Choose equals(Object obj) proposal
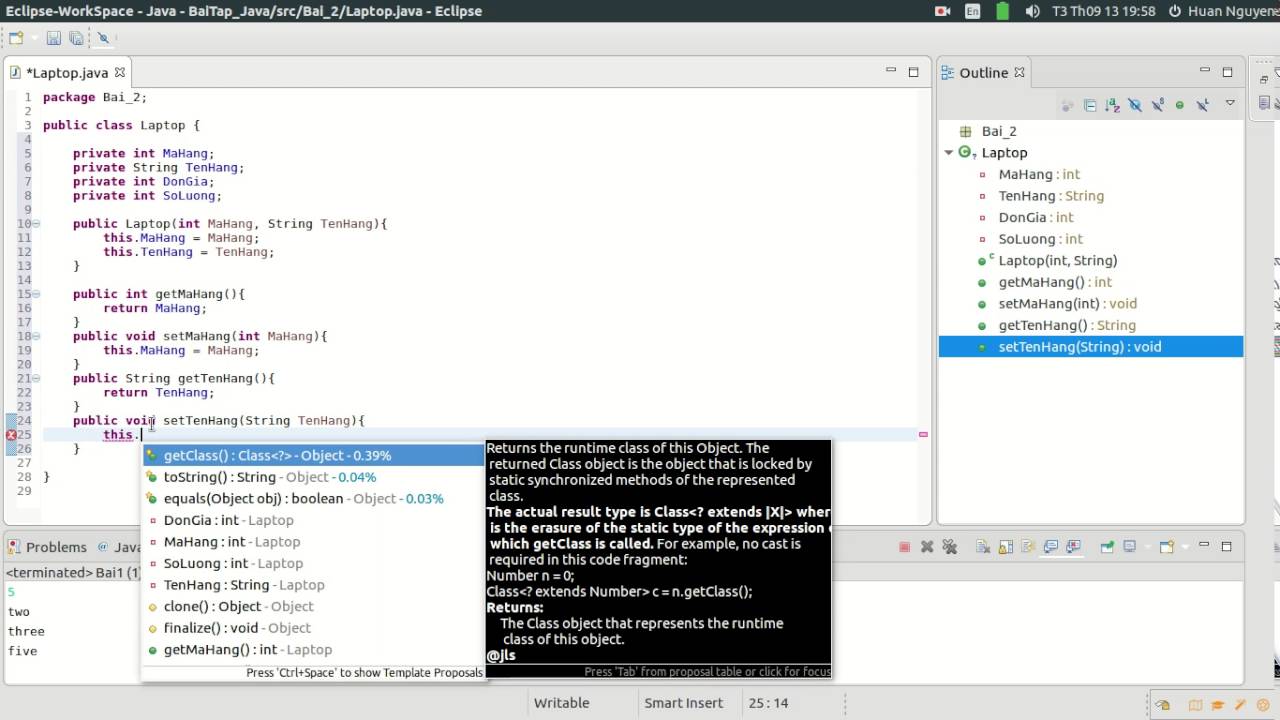1280x720 pixels. coord(312,498)
